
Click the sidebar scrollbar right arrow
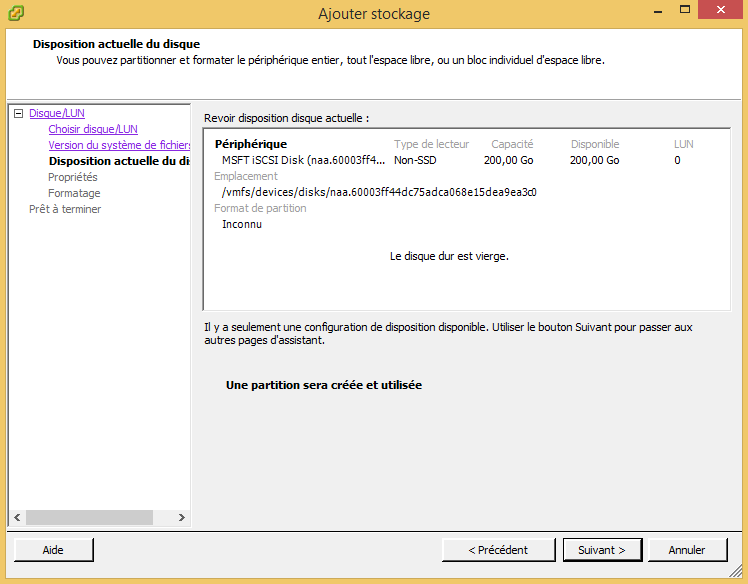(181, 517)
